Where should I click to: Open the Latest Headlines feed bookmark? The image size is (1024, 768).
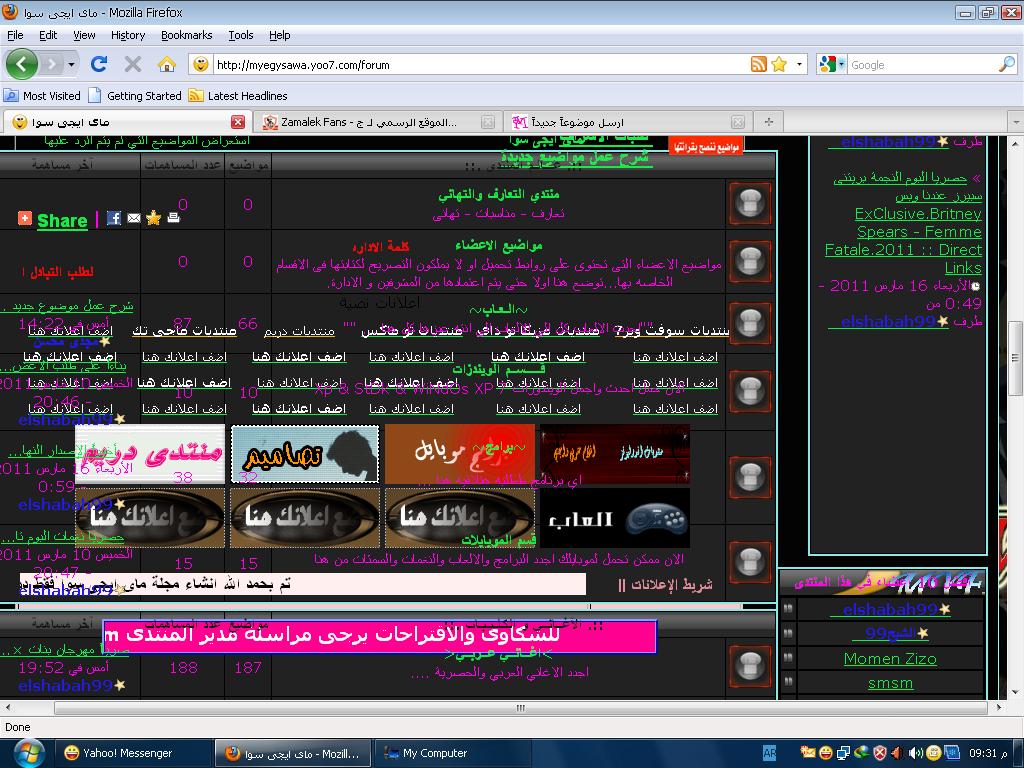coord(238,96)
